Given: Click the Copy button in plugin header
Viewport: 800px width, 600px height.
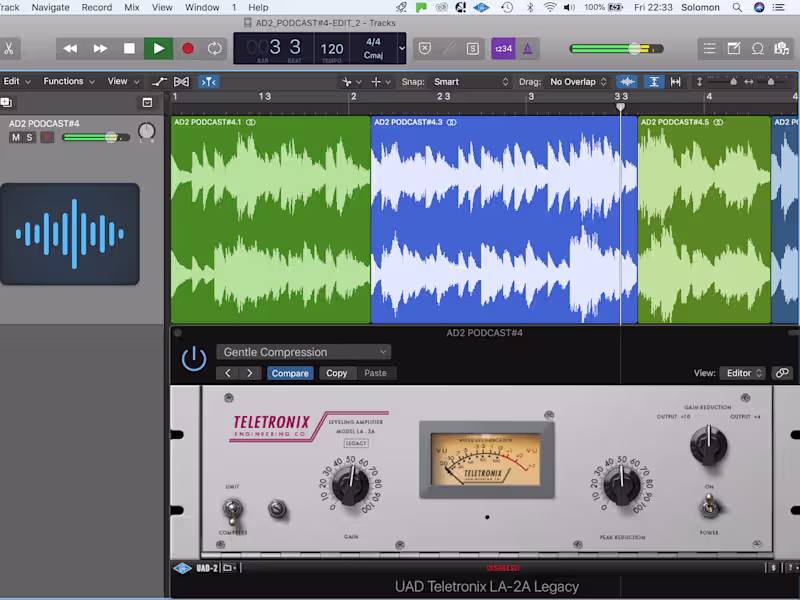Looking at the screenshot, I should click(x=337, y=373).
